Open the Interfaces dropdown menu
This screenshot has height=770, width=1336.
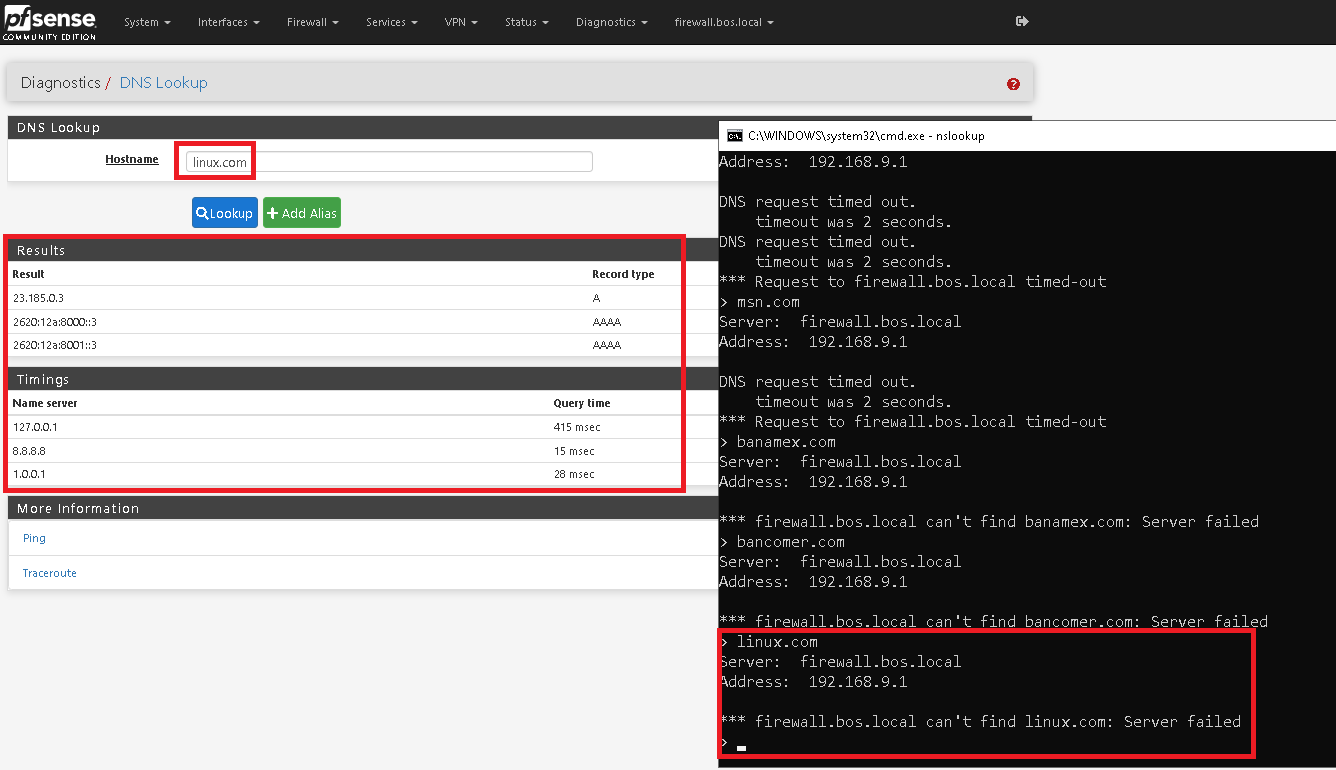pos(229,22)
